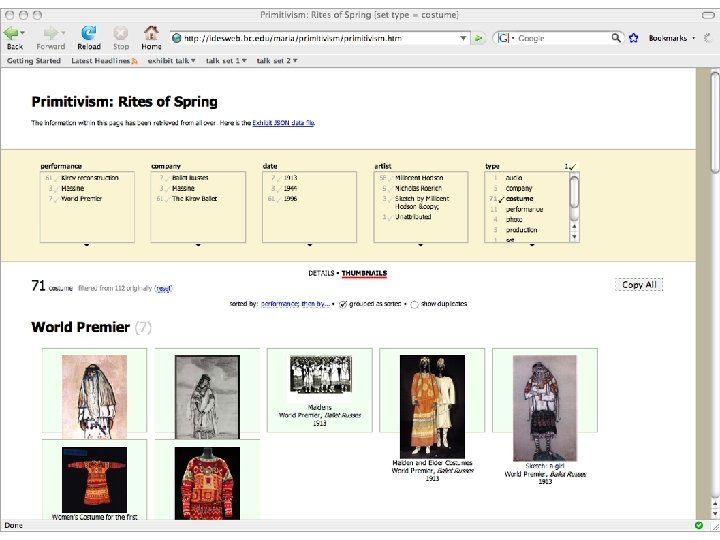Click the Google search magnifier icon
The image size is (720, 540).
coord(616,38)
